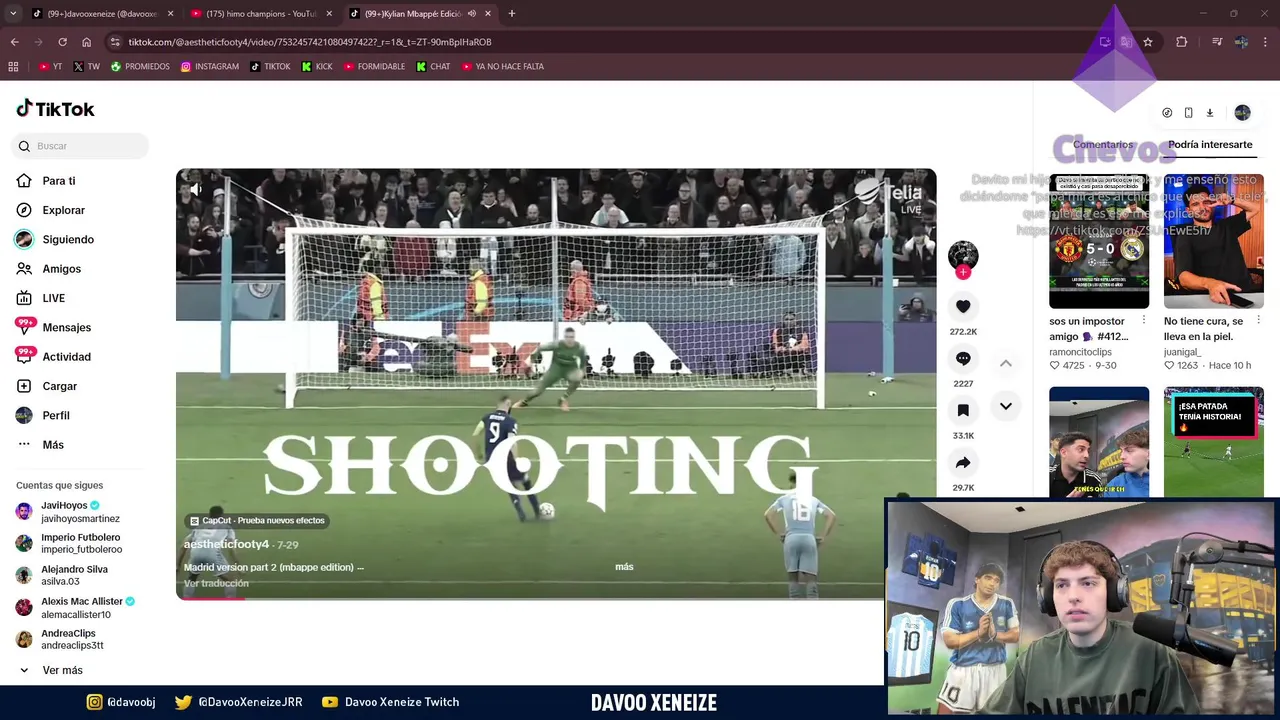Image resolution: width=1280 pixels, height=720 pixels.
Task: Open the Chrome apps grid icon
Action: pyautogui.click(x=13, y=67)
